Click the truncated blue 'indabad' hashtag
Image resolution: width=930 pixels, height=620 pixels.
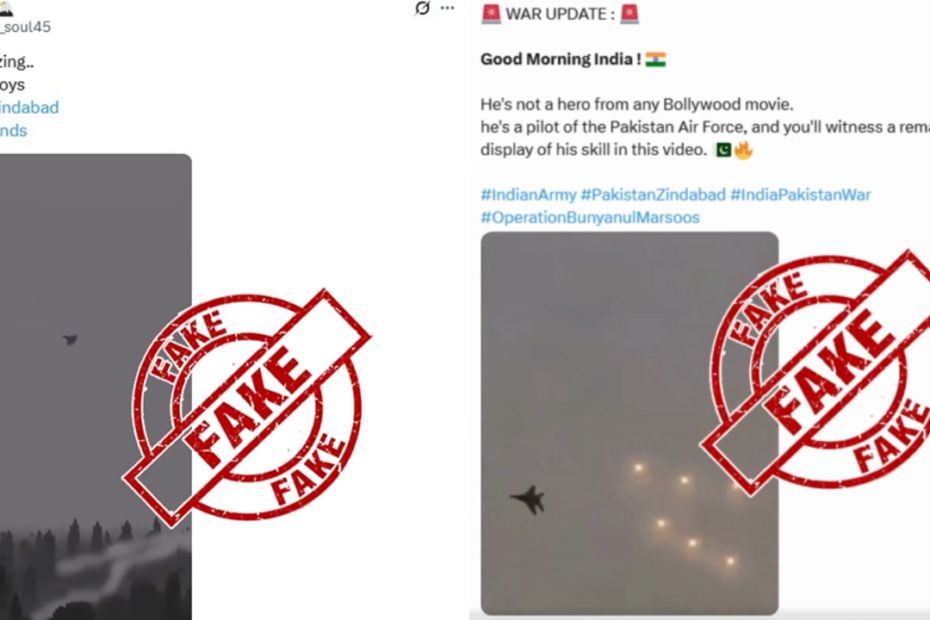coord(29,107)
